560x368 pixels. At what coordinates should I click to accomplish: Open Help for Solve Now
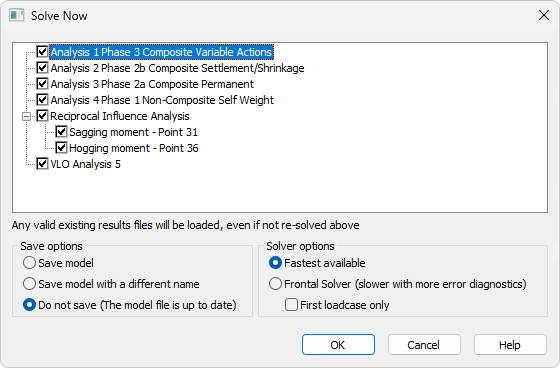pyautogui.click(x=510, y=345)
